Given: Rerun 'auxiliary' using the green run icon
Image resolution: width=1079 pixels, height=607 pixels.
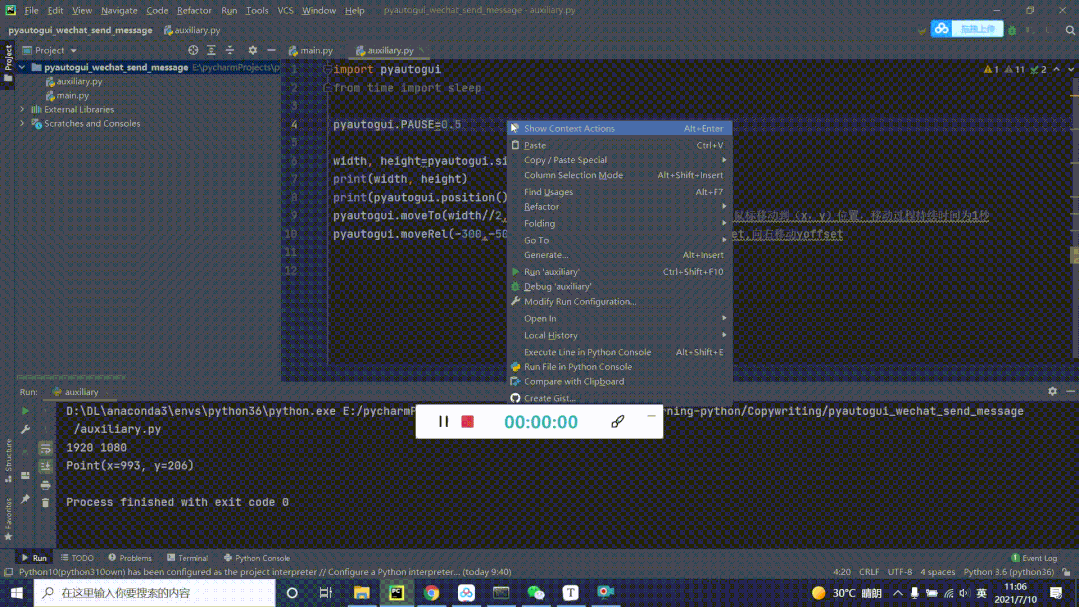Looking at the screenshot, I should 25,409.
